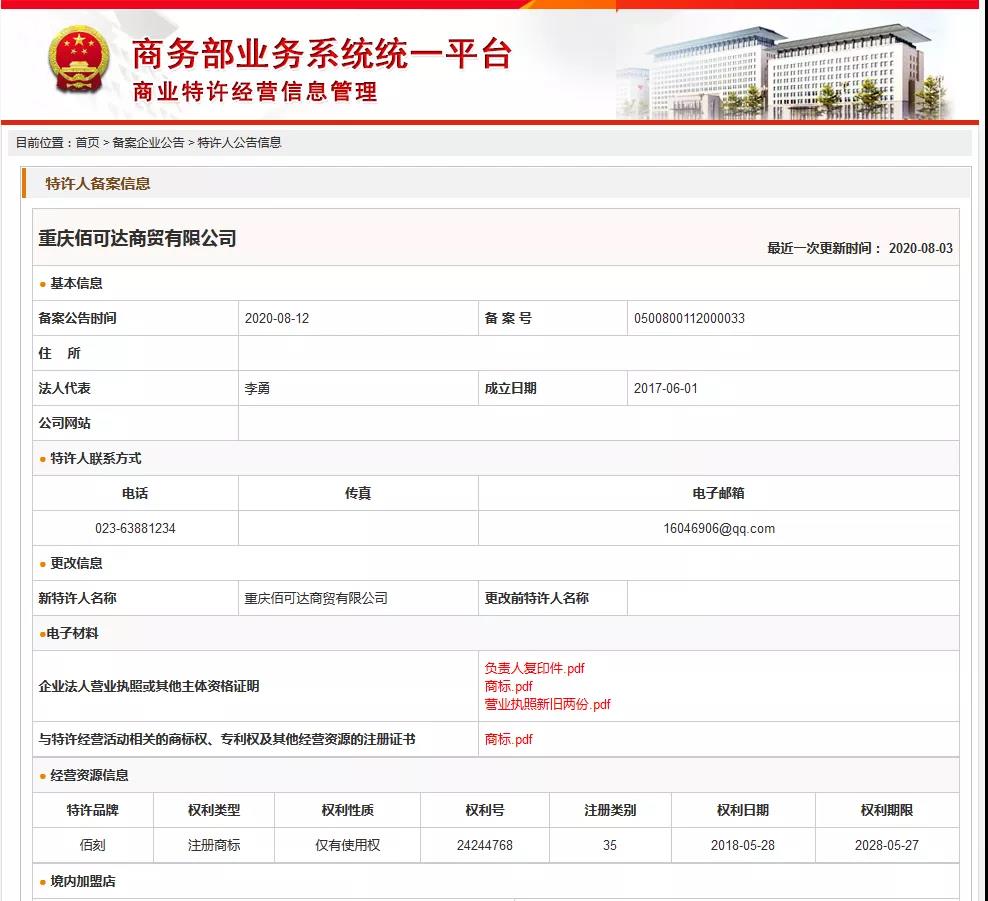988x901 pixels.
Task: Select the phone number 023-63881234
Action: pos(135,529)
